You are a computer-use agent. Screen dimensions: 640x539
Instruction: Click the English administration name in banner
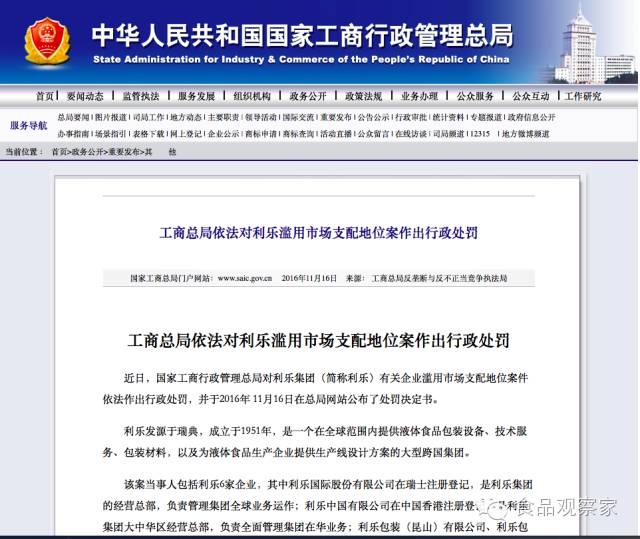(x=301, y=60)
